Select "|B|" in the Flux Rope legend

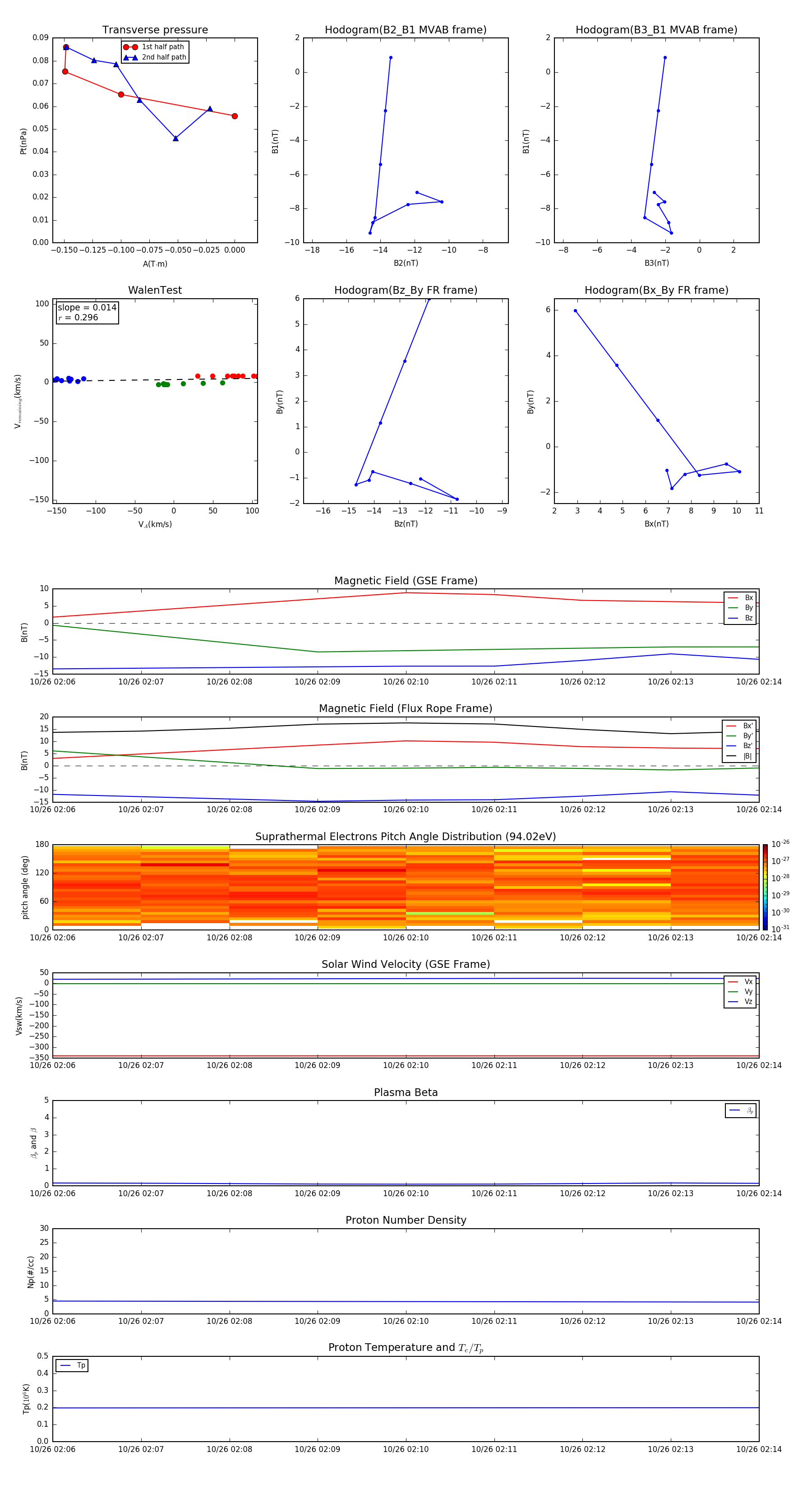(x=740, y=756)
